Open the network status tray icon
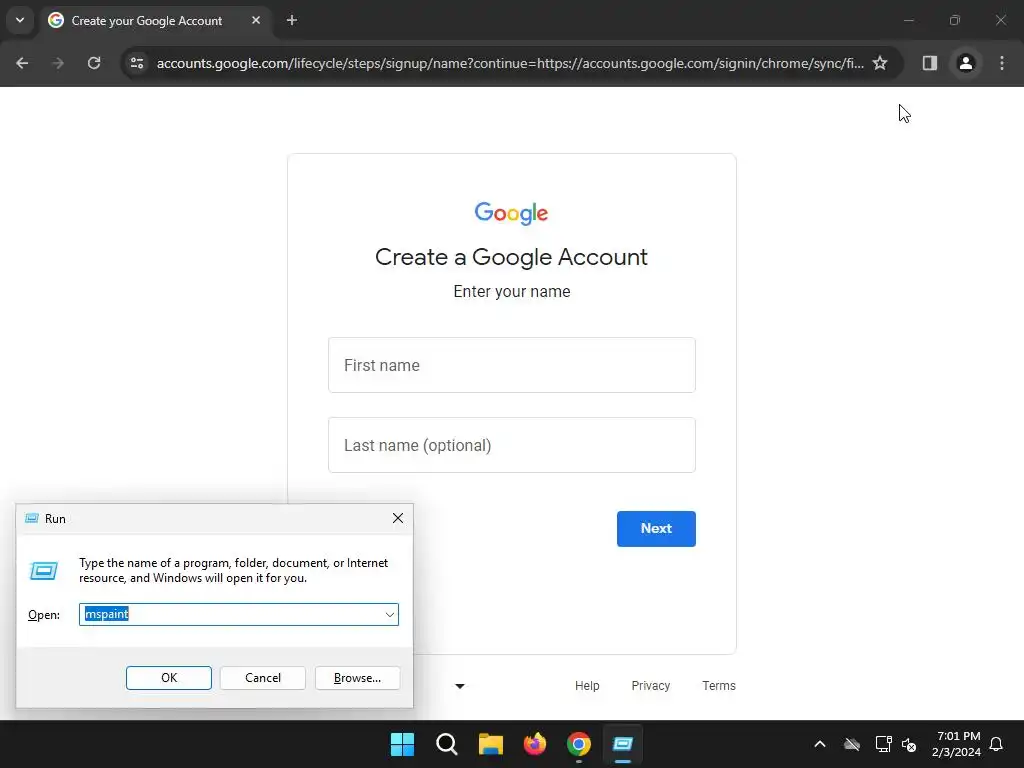Screen dimensions: 1024x768 pos(883,744)
